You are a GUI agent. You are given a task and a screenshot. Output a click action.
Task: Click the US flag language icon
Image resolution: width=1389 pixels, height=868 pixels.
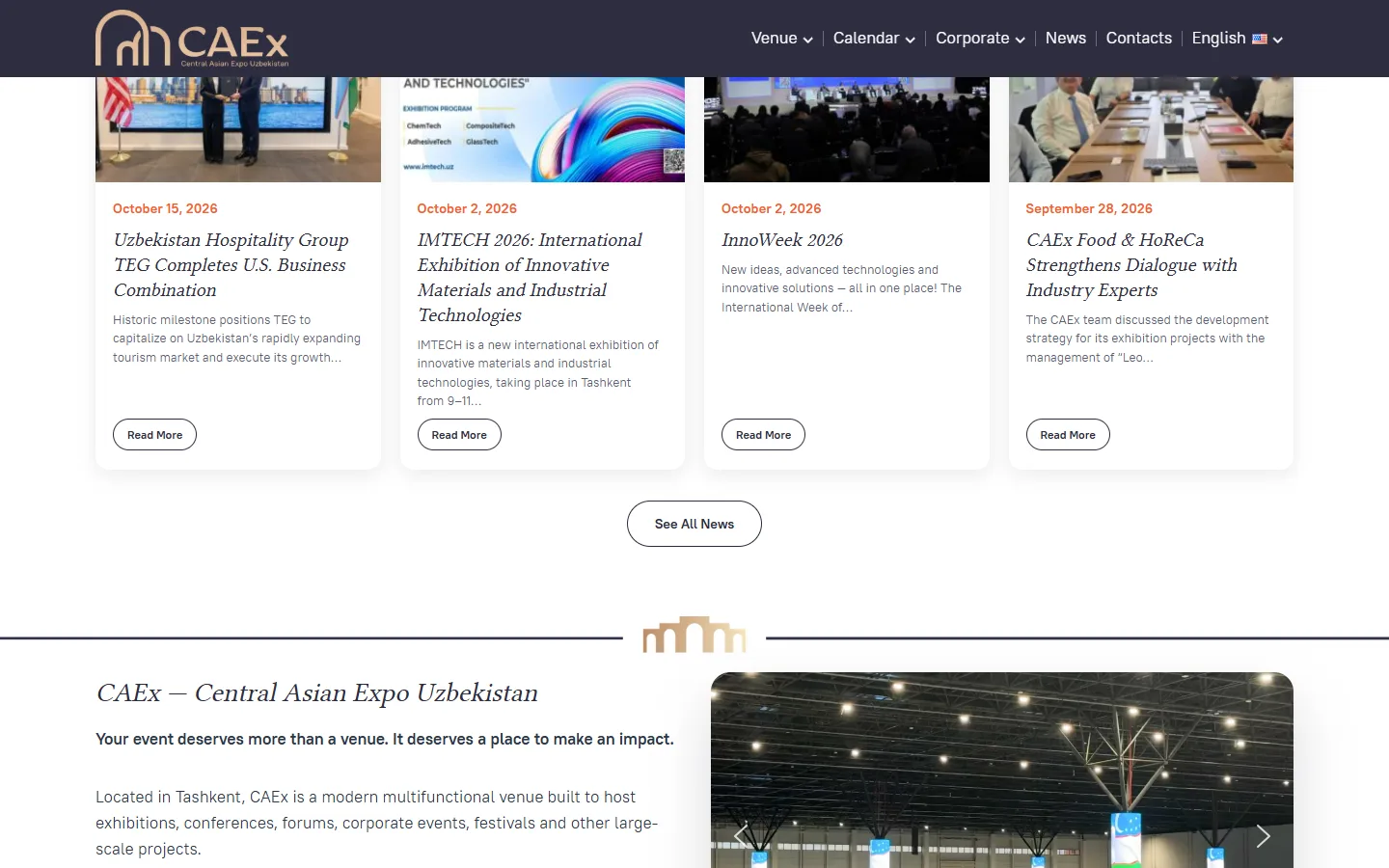point(1260,39)
